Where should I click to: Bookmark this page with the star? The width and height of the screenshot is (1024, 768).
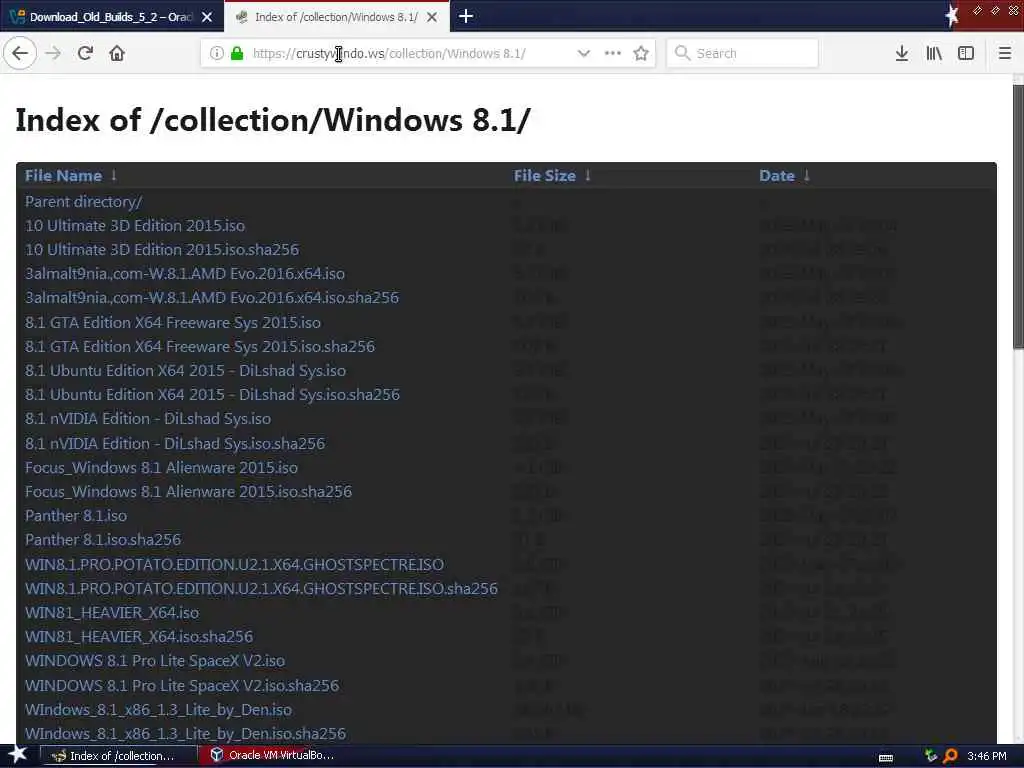pyautogui.click(x=641, y=53)
